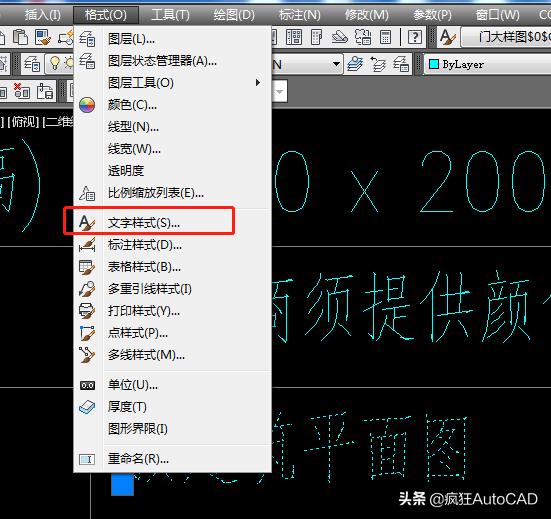The image size is (551, 519).
Task: Open the dropdown arrow below layer list
Action: (280, 92)
